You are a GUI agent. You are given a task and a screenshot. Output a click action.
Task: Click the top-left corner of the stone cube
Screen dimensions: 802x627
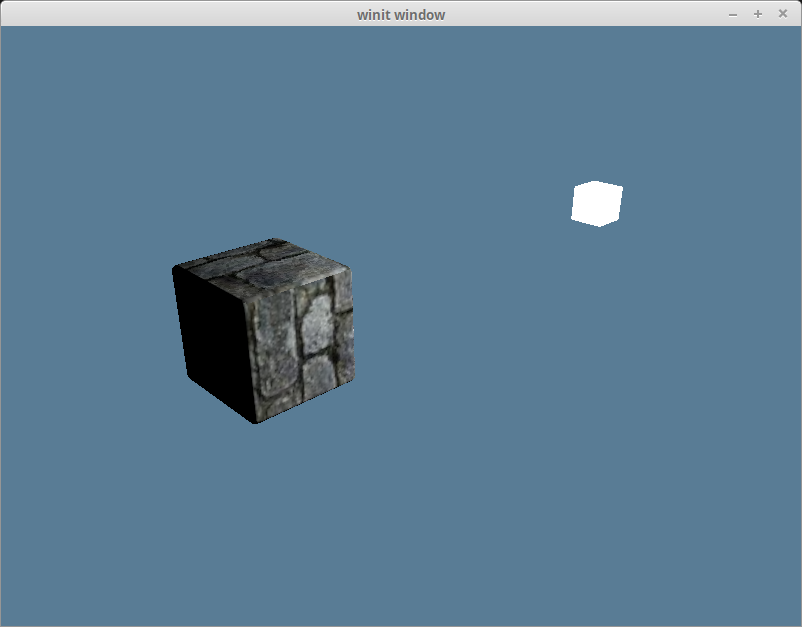[176, 268]
